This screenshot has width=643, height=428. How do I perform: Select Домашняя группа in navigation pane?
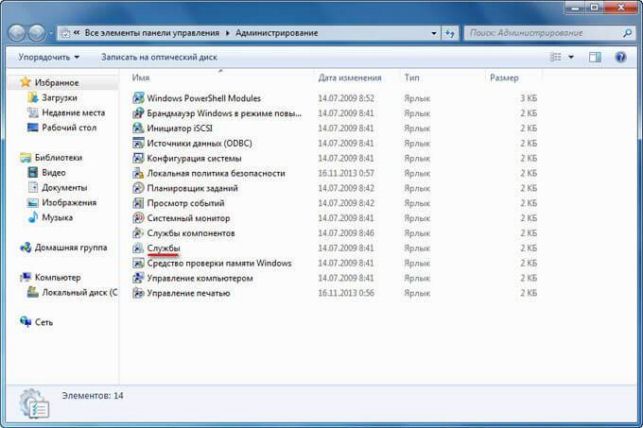(71, 247)
